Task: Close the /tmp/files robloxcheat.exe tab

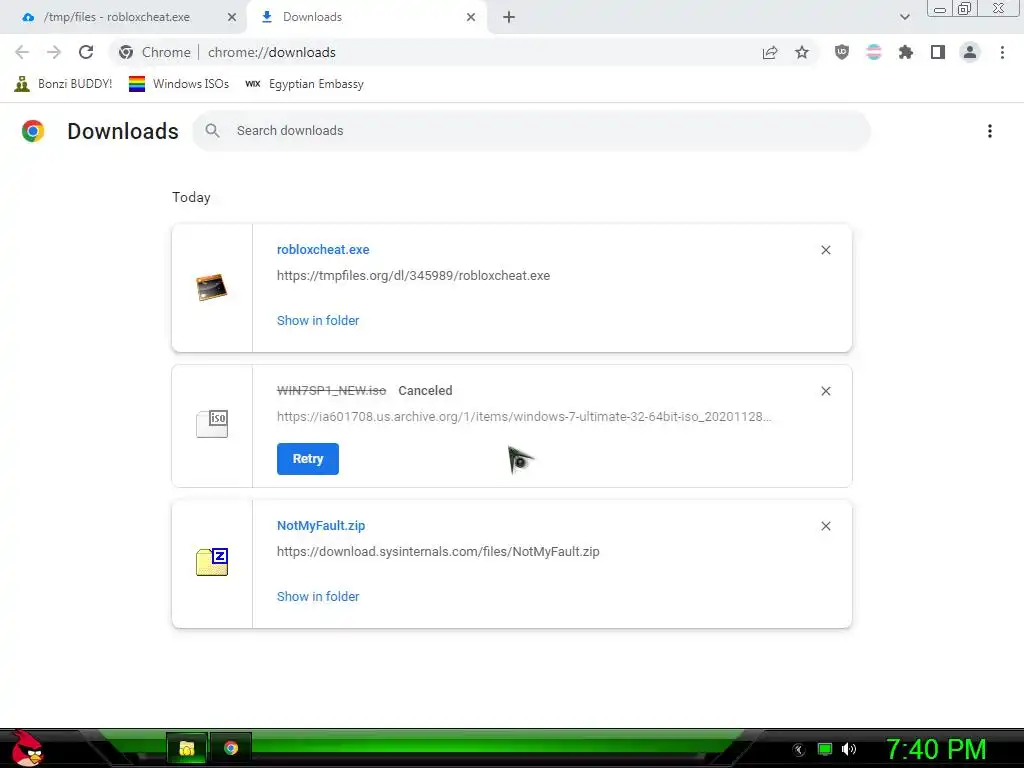Action: point(232,17)
